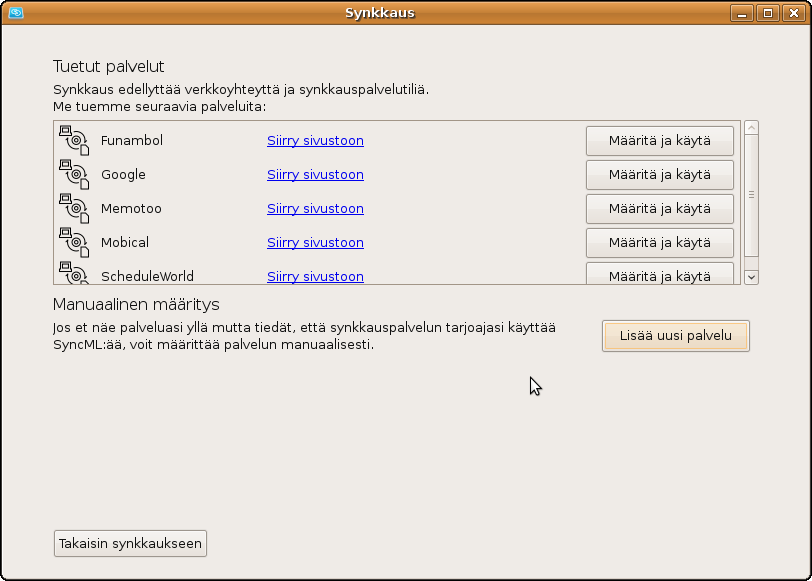Add a service with 'Lisää uusi palvelu'
Image resolution: width=812 pixels, height=581 pixels.
pos(675,336)
